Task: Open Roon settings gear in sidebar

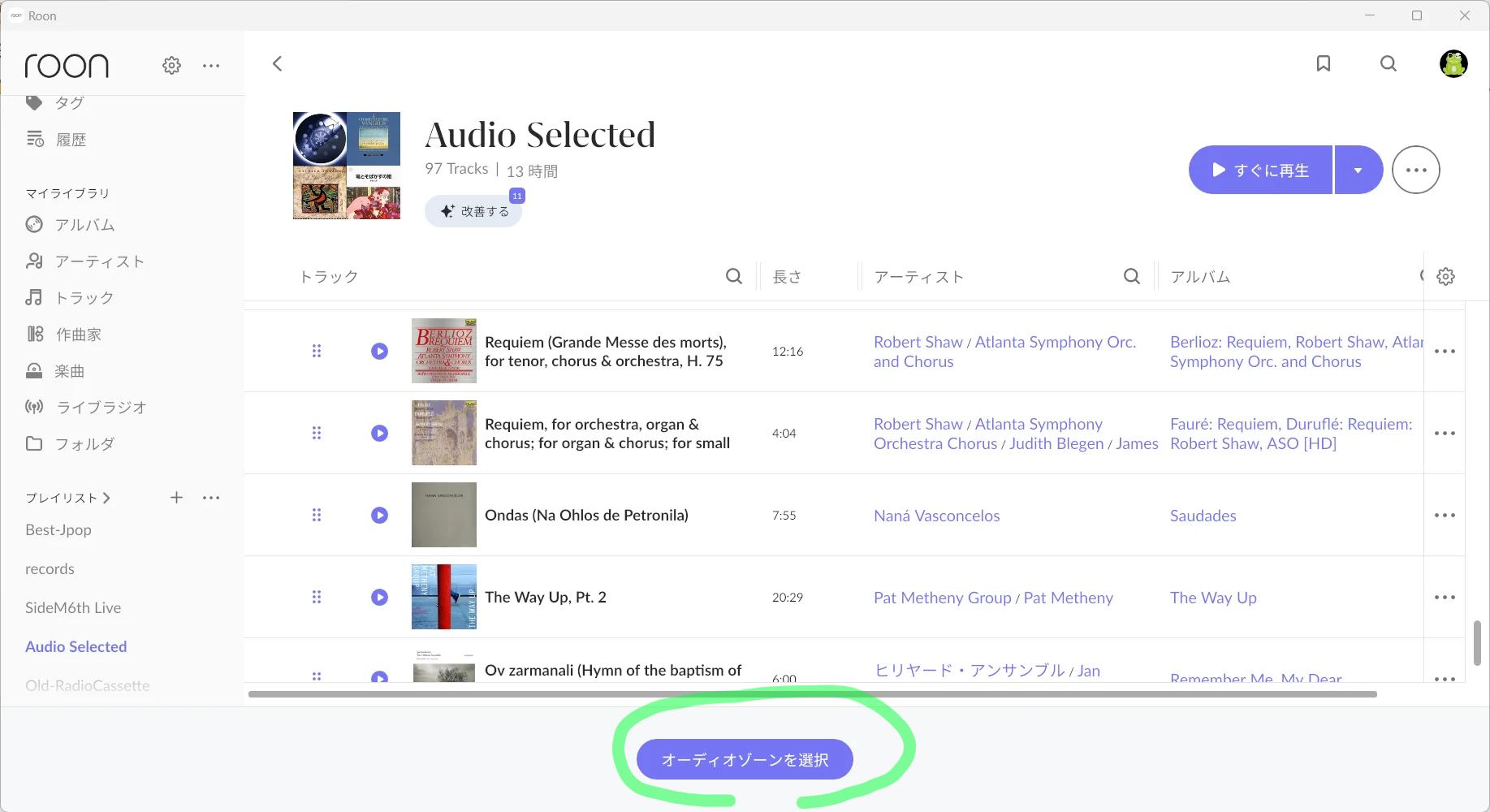Action: click(171, 65)
